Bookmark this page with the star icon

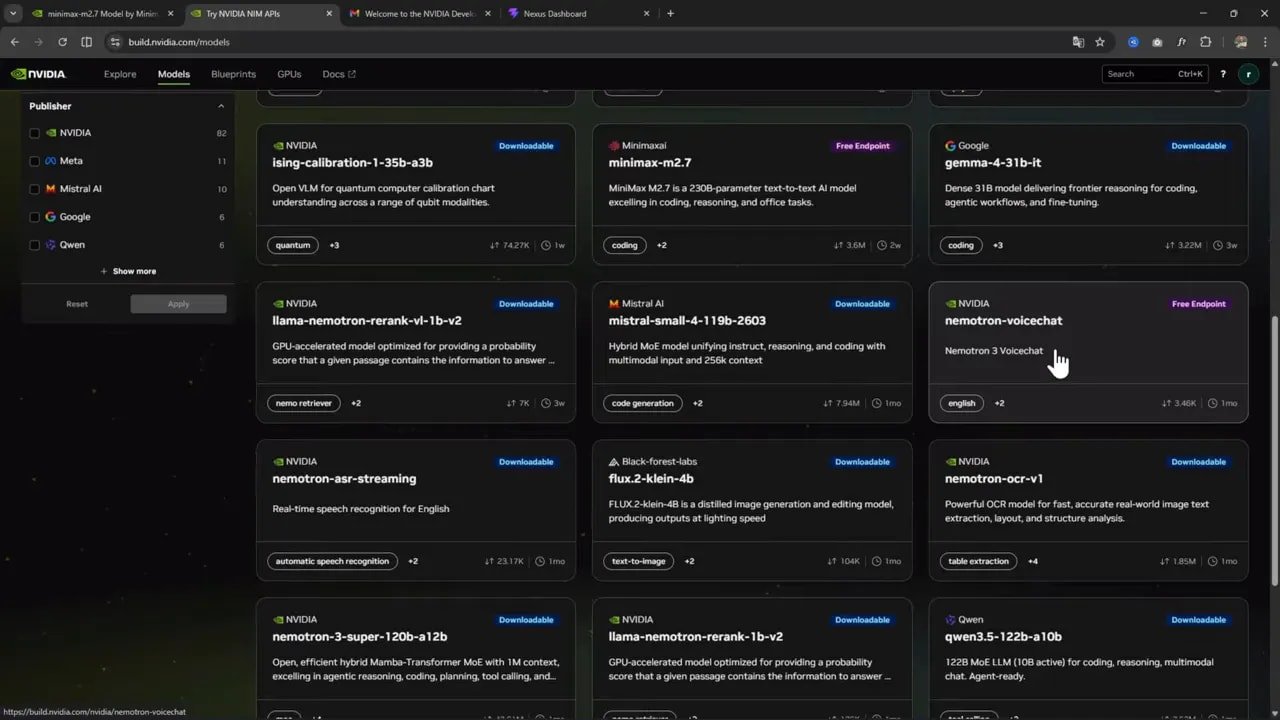[x=1100, y=42]
